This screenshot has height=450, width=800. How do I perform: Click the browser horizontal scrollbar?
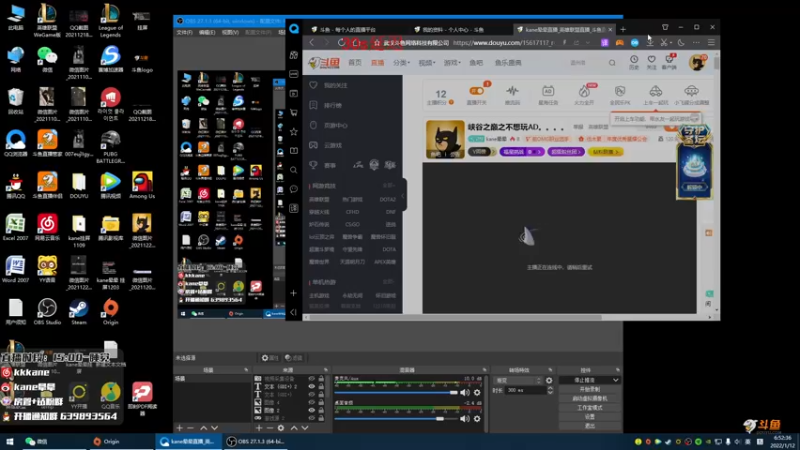456,317
